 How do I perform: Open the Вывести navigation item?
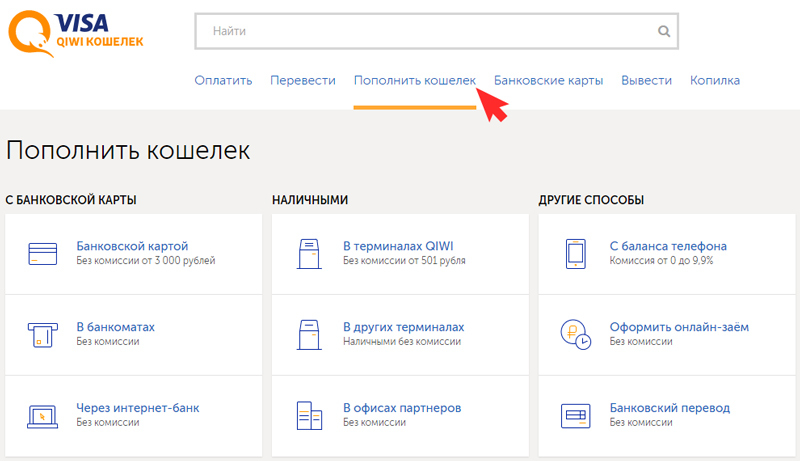pyautogui.click(x=646, y=80)
